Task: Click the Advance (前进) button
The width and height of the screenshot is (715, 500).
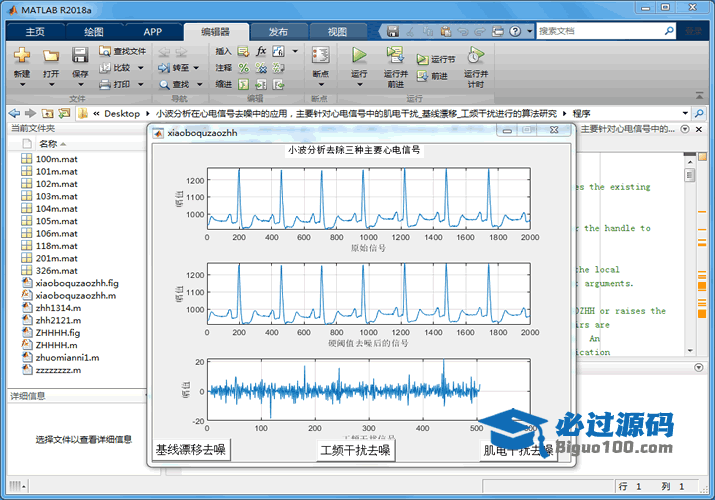Action: point(432,76)
